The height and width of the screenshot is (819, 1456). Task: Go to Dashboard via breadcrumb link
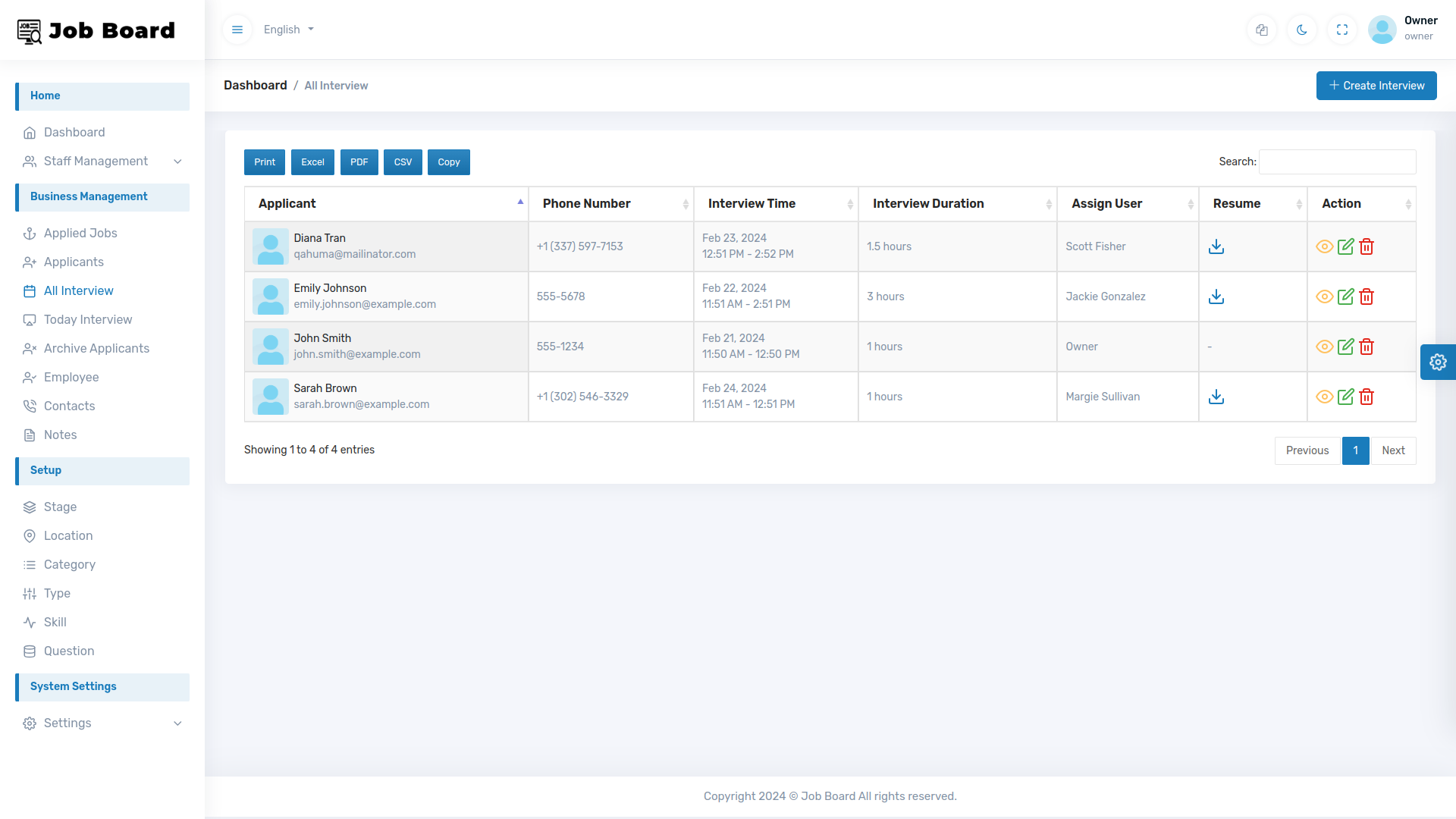tap(255, 85)
